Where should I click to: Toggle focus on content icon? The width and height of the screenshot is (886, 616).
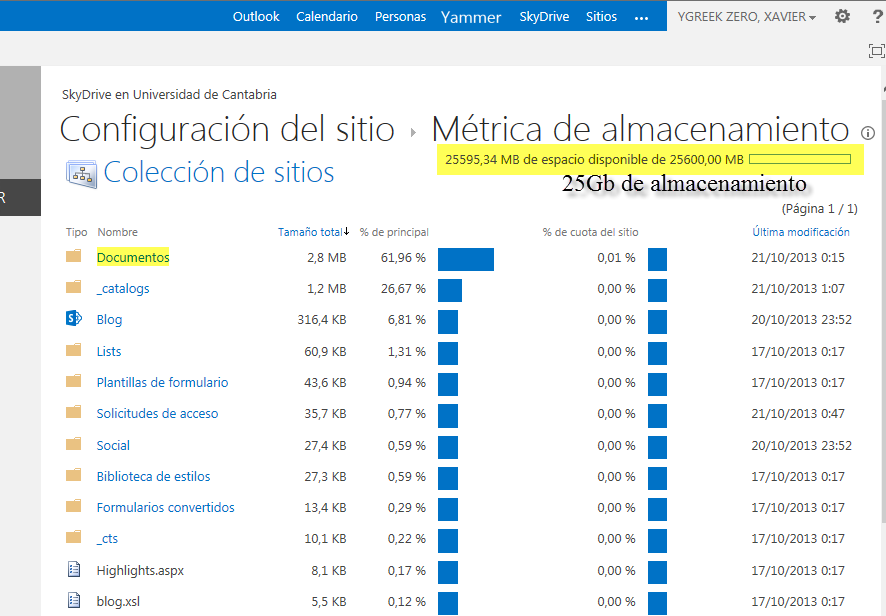coord(876,51)
